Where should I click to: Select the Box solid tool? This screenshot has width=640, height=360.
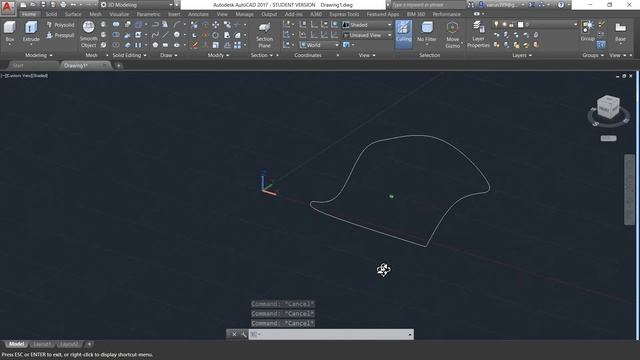tap(10, 31)
